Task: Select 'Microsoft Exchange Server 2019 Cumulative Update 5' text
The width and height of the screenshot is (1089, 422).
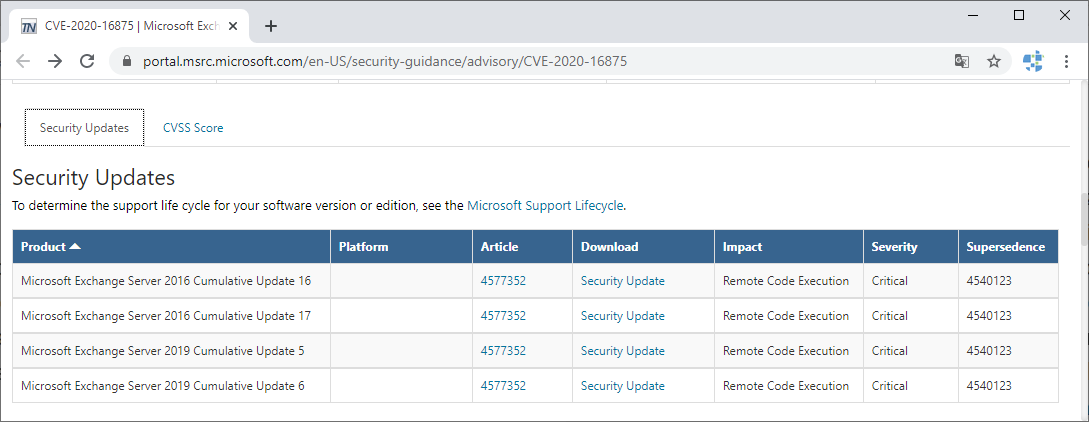Action: 163,351
